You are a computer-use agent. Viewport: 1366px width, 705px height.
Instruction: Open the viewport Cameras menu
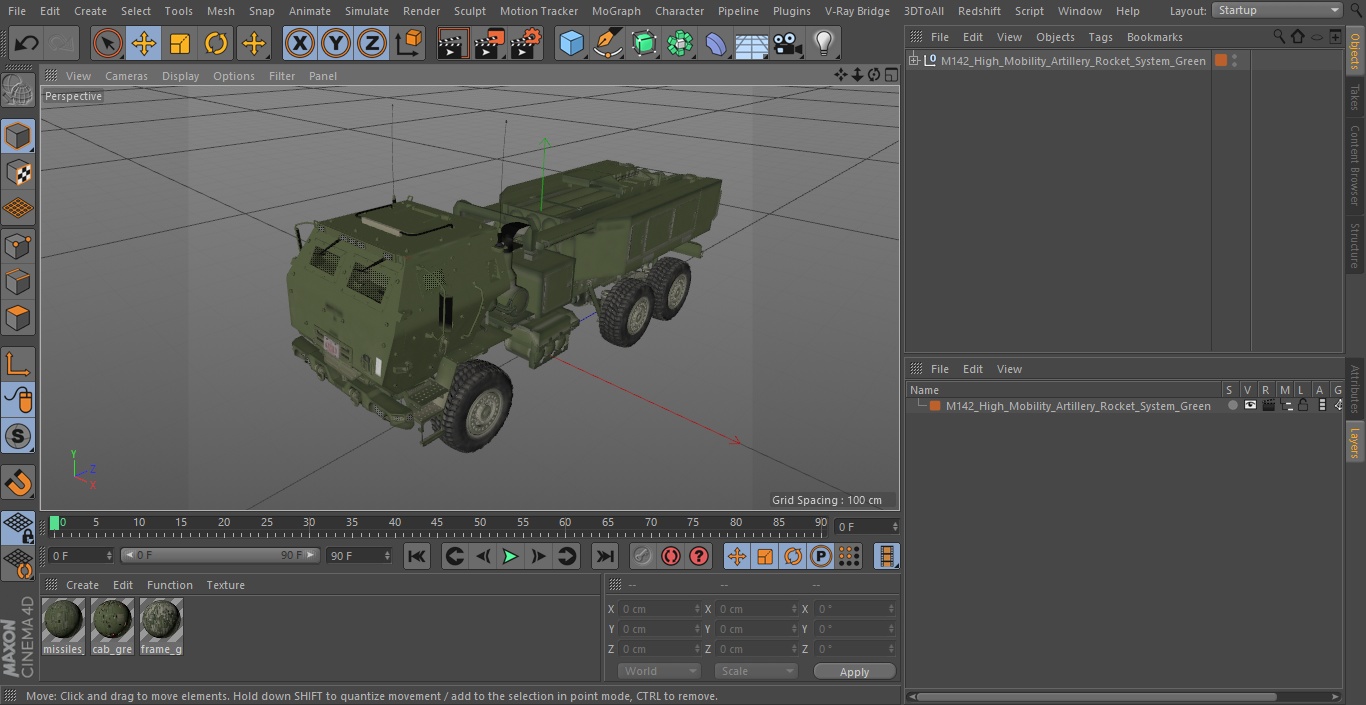[x=126, y=76]
